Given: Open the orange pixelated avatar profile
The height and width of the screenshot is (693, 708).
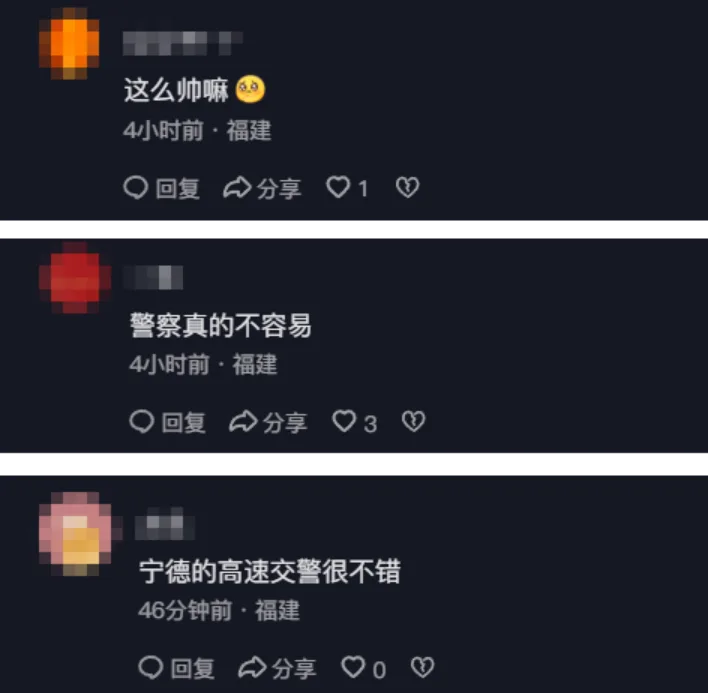Looking at the screenshot, I should [x=69, y=43].
